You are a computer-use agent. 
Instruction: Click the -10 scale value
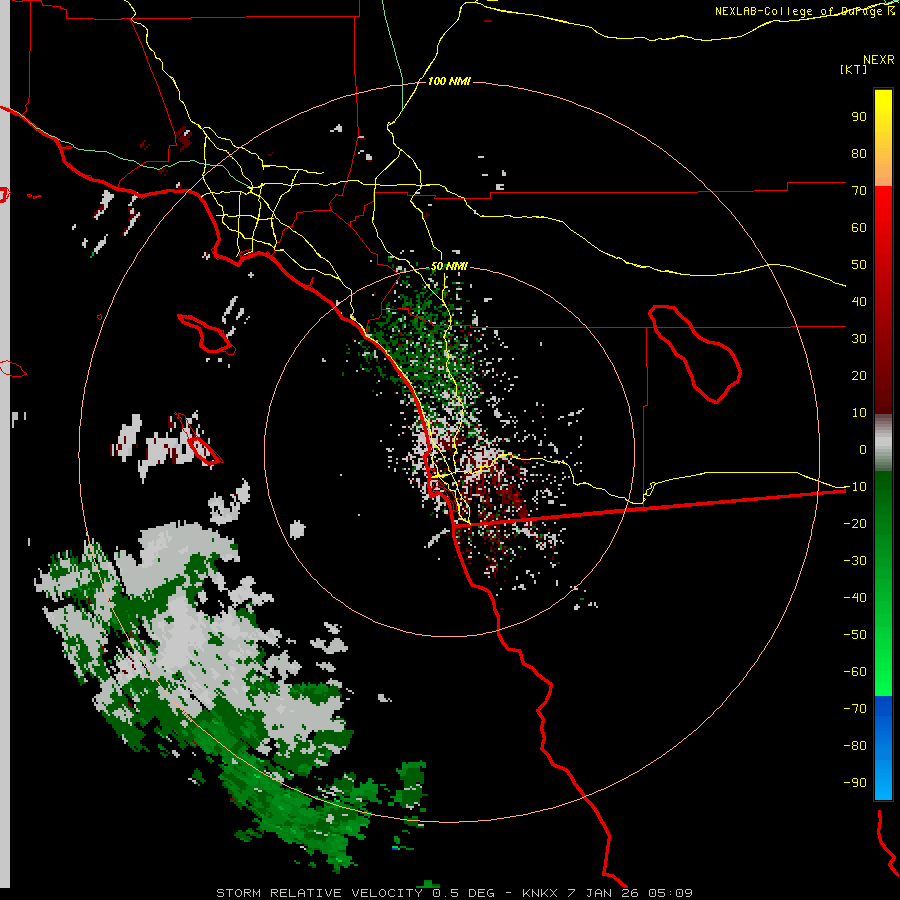coord(855,487)
